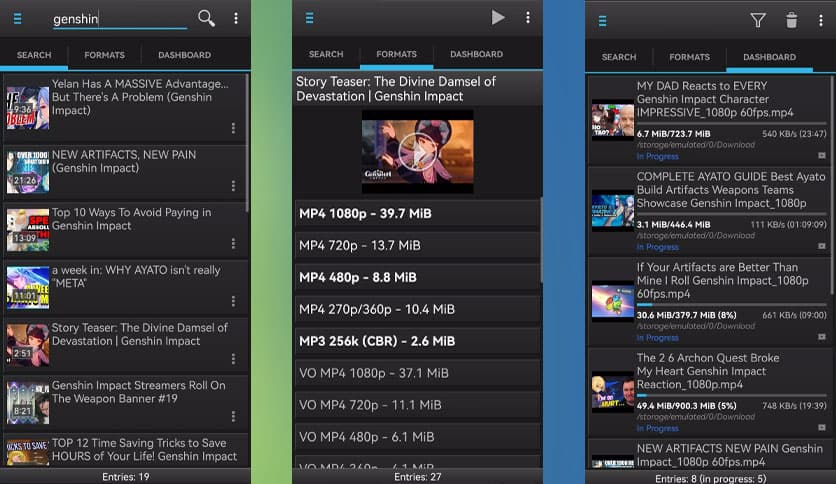Choose MP4 480p - 8.8 MiB format
Image resolution: width=836 pixels, height=484 pixels.
pos(417,278)
